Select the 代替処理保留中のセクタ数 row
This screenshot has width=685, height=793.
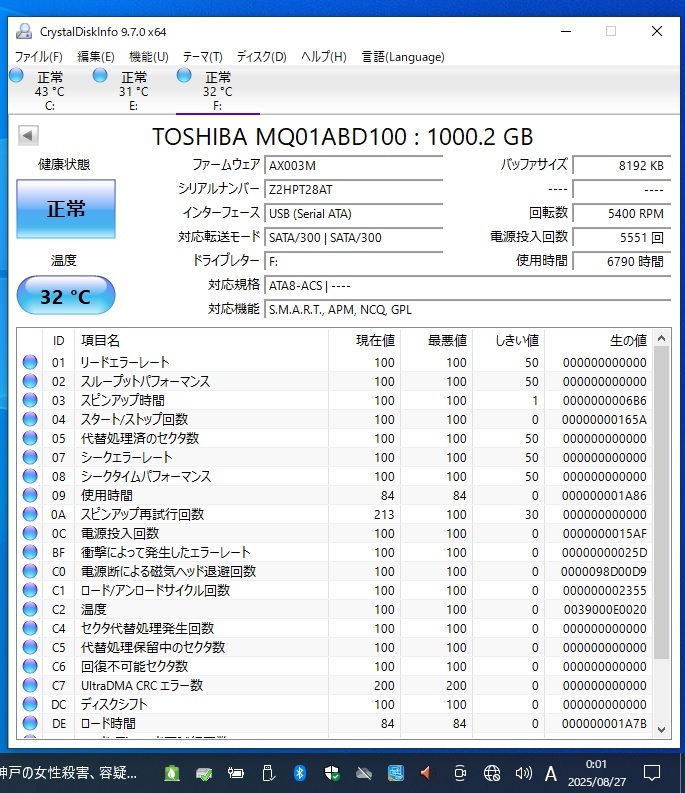click(334, 647)
